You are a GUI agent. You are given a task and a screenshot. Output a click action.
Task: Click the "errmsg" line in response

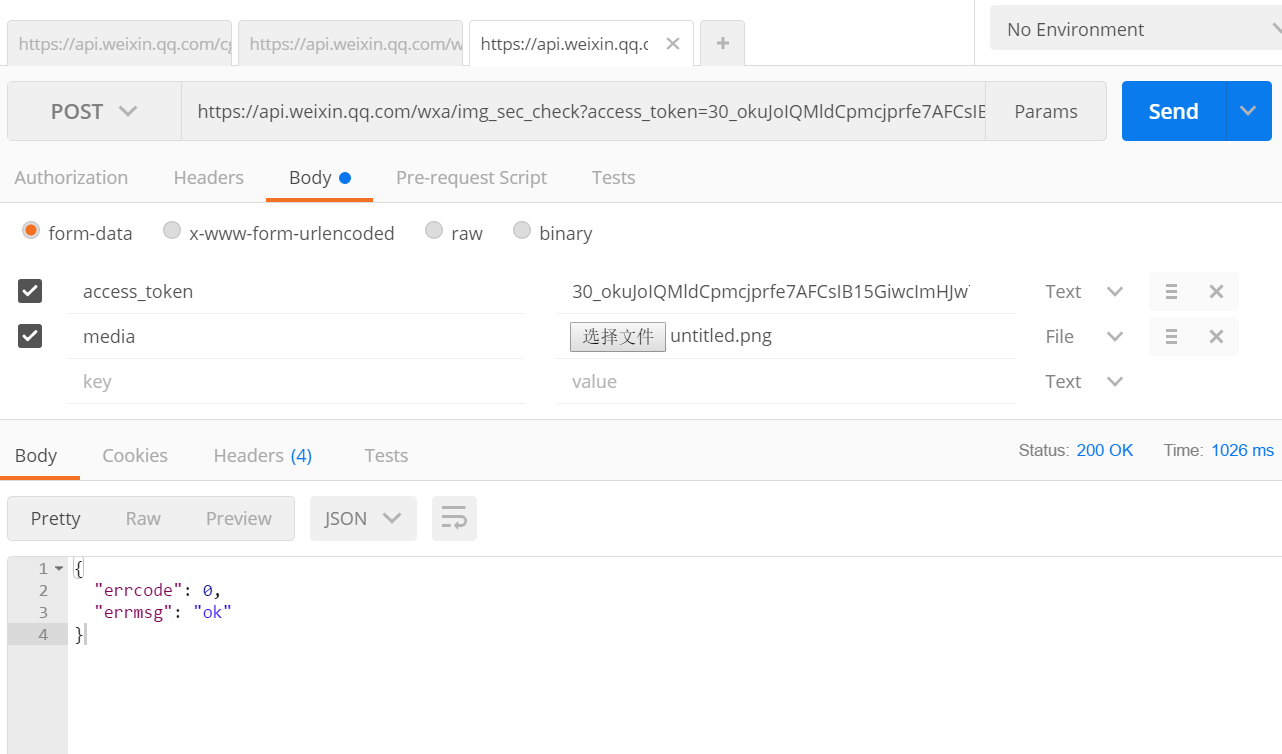[163, 612]
